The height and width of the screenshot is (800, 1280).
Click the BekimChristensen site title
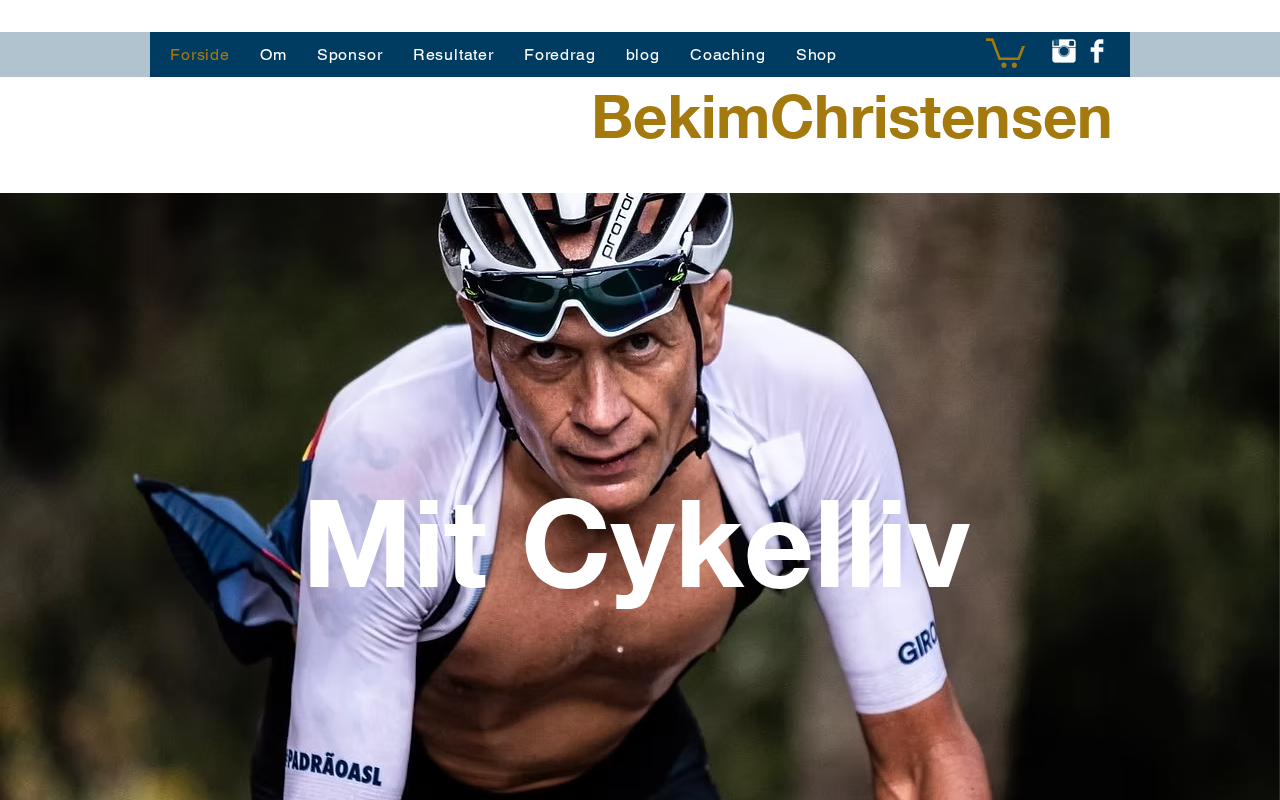click(851, 117)
